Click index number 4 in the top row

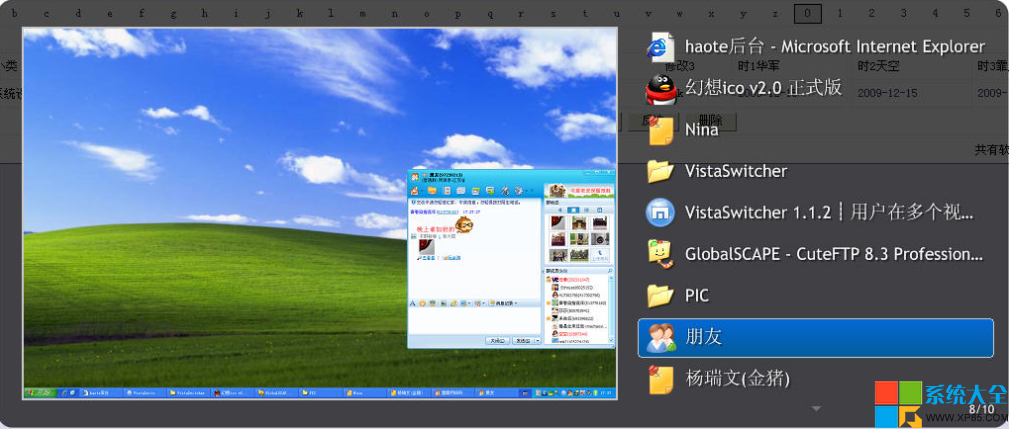pos(935,14)
